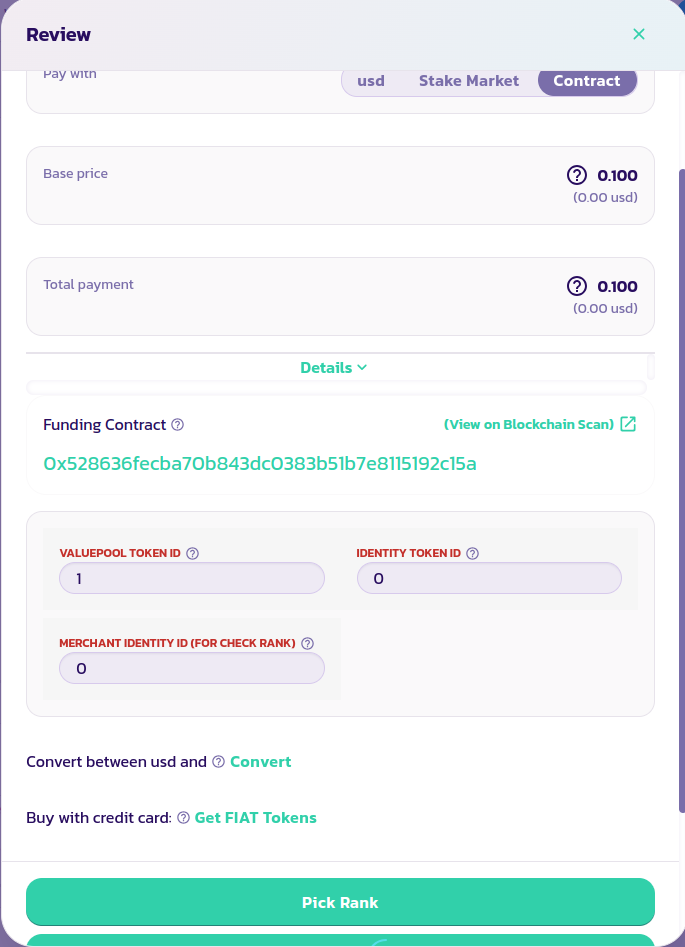Close the Review dialog

(x=639, y=34)
